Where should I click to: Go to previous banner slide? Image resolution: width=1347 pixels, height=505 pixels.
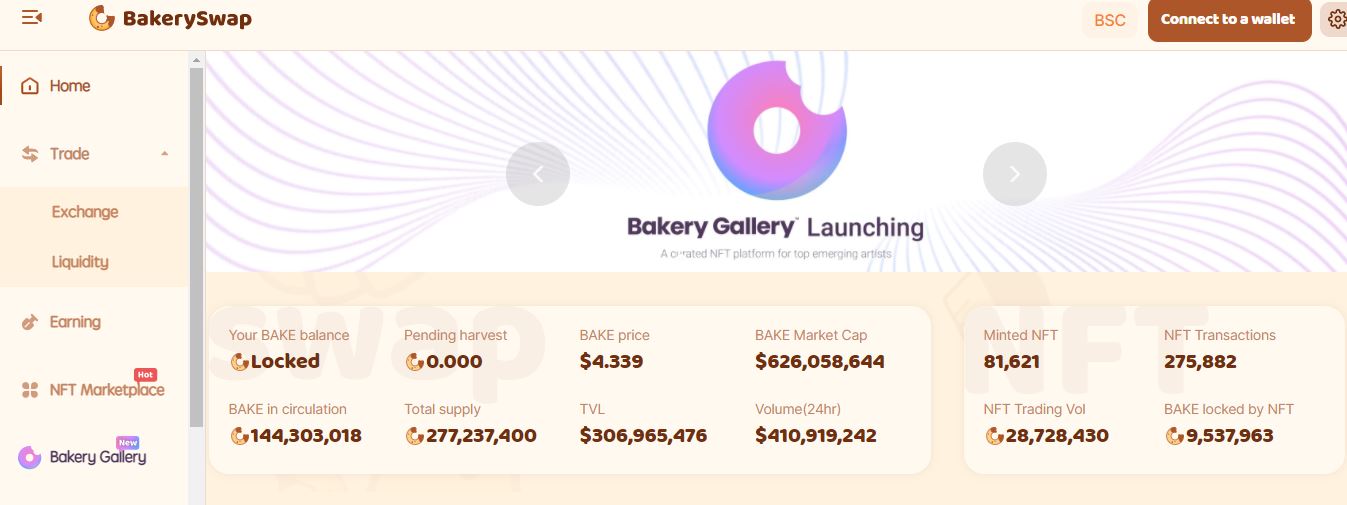538,174
